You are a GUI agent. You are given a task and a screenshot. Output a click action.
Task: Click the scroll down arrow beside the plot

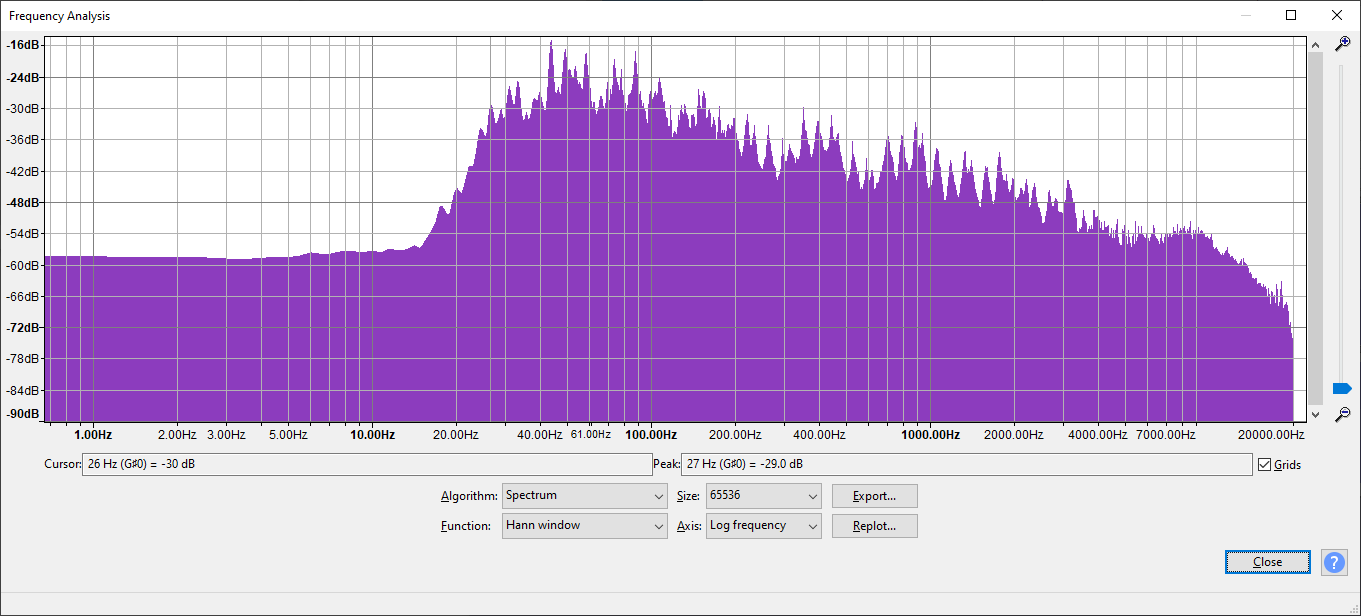1315,413
